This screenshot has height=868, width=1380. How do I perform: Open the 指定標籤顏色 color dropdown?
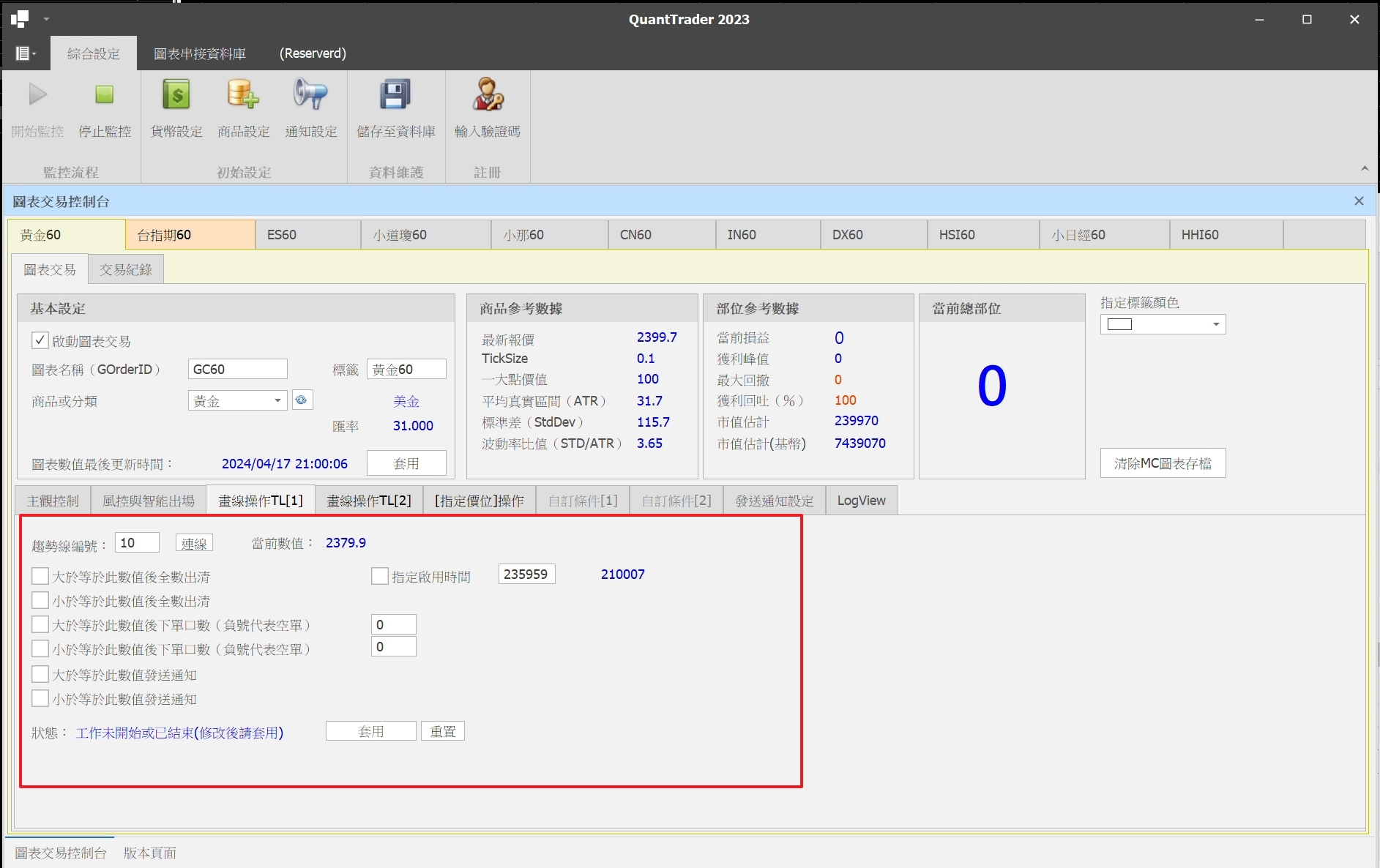point(1215,324)
